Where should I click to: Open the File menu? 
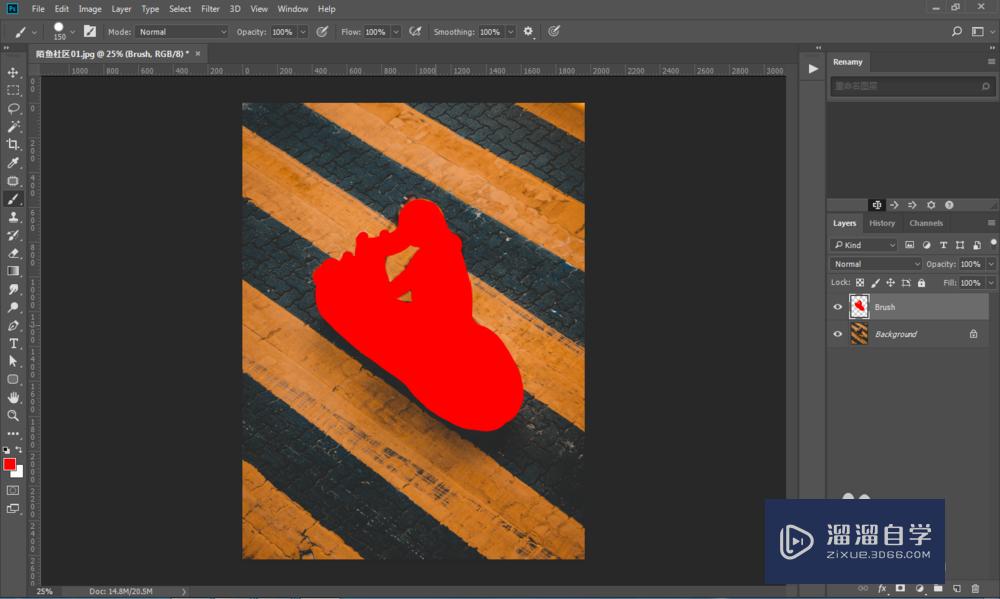pos(38,9)
